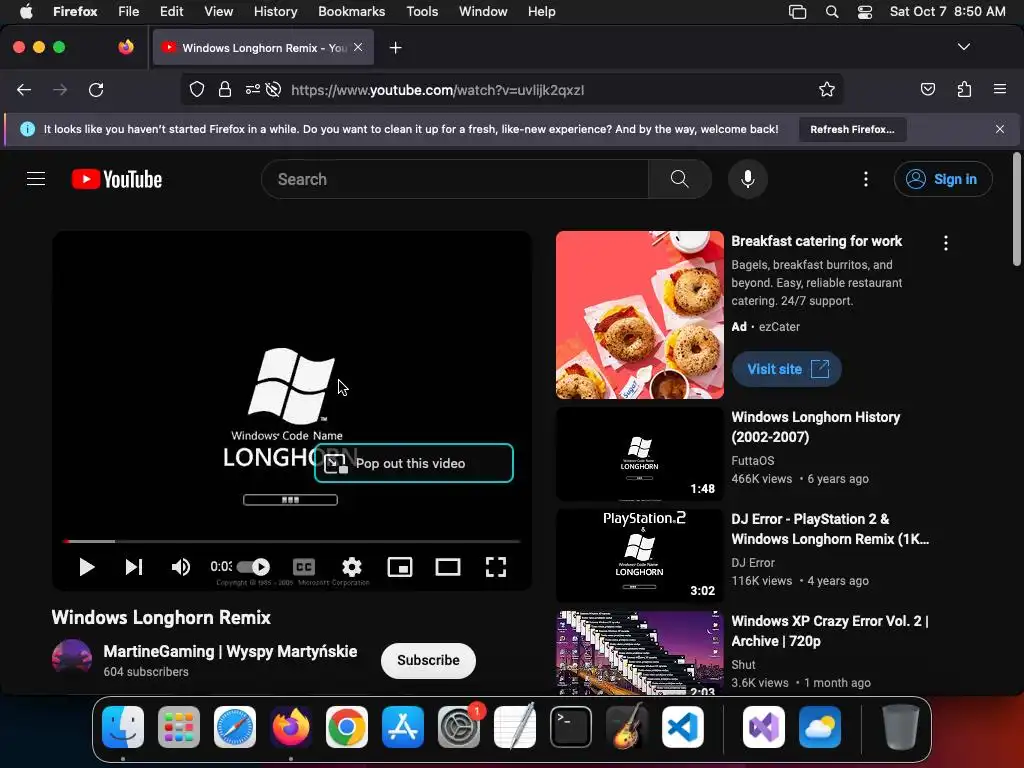Open MartineGaming channel avatar
The image size is (1024, 768).
72,660
